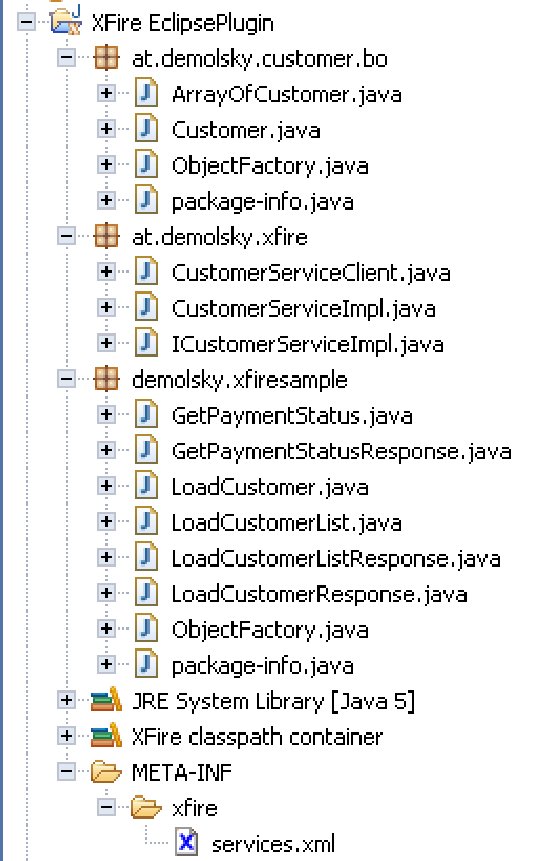Collapse the at.demolsky.xfire package

click(66, 236)
